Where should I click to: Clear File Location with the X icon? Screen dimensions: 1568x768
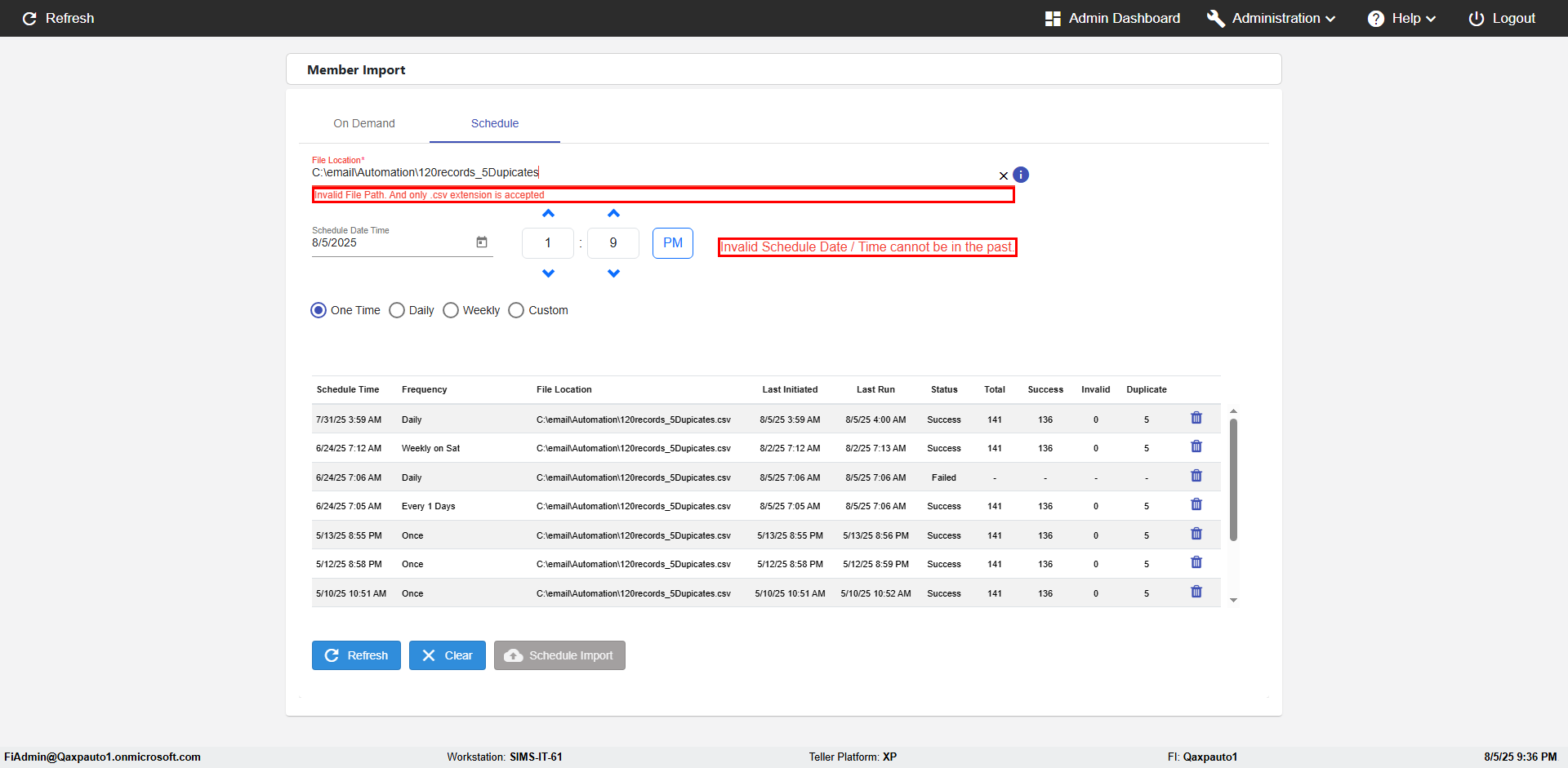tap(1004, 175)
